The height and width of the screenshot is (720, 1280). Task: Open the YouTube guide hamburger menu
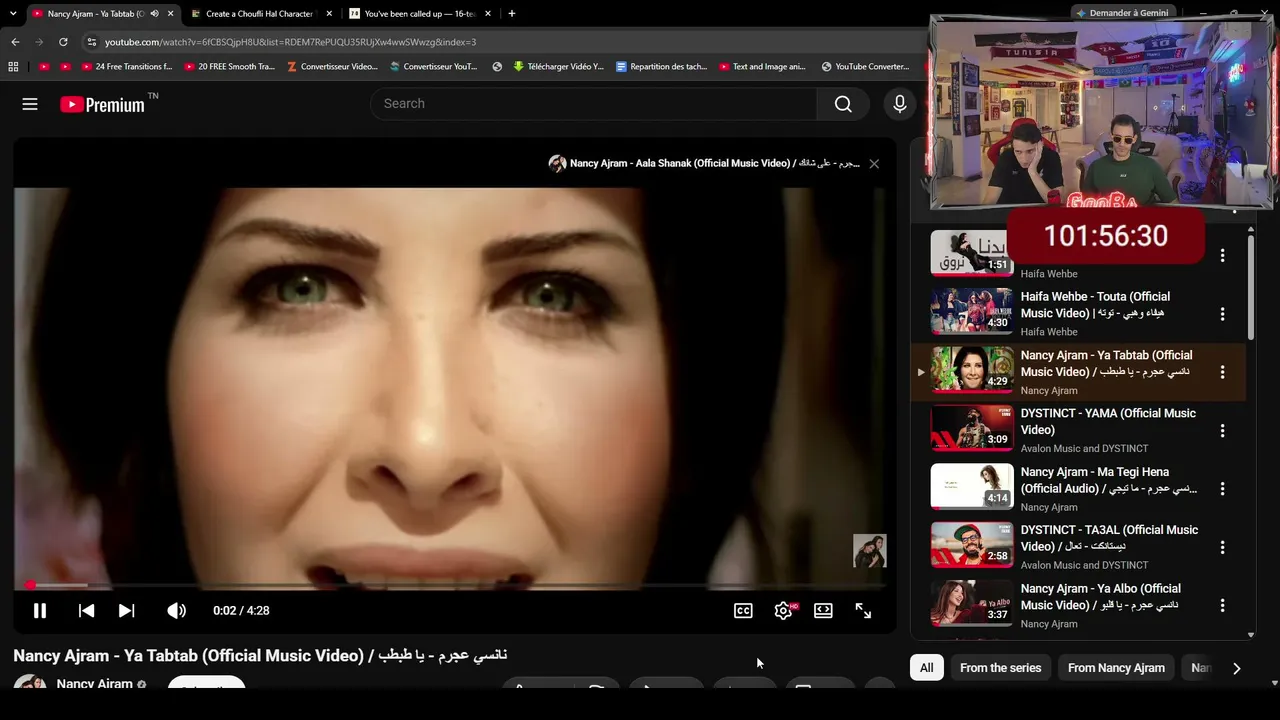click(x=30, y=104)
